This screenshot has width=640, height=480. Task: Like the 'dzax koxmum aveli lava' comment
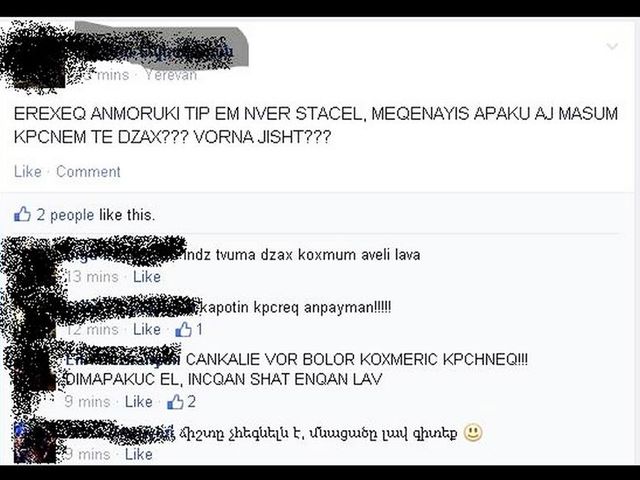click(x=147, y=277)
